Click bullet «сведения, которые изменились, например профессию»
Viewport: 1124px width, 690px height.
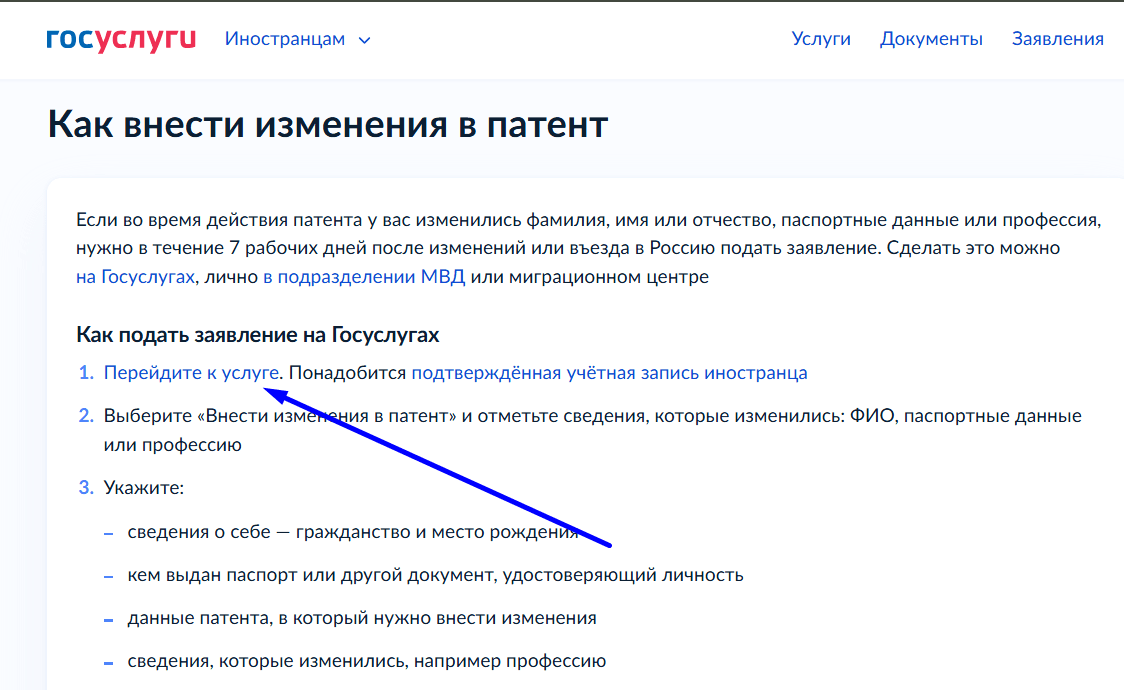click(366, 661)
